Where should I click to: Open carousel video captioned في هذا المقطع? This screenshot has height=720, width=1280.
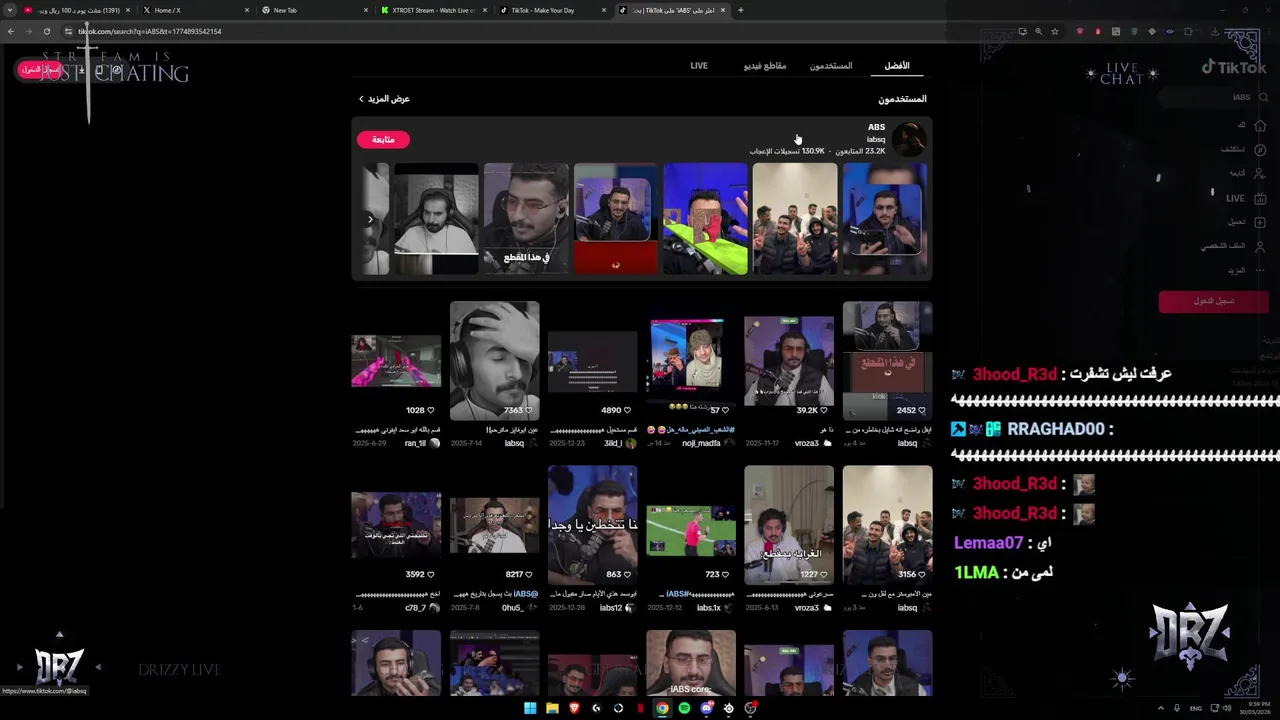(526, 219)
